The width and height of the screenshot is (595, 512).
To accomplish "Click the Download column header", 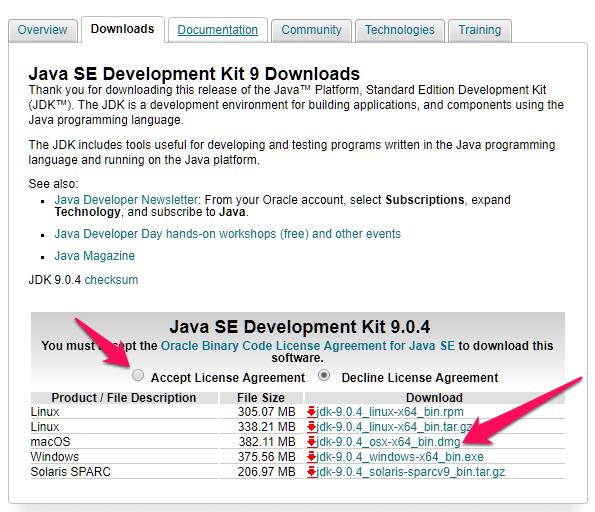I will (434, 397).
